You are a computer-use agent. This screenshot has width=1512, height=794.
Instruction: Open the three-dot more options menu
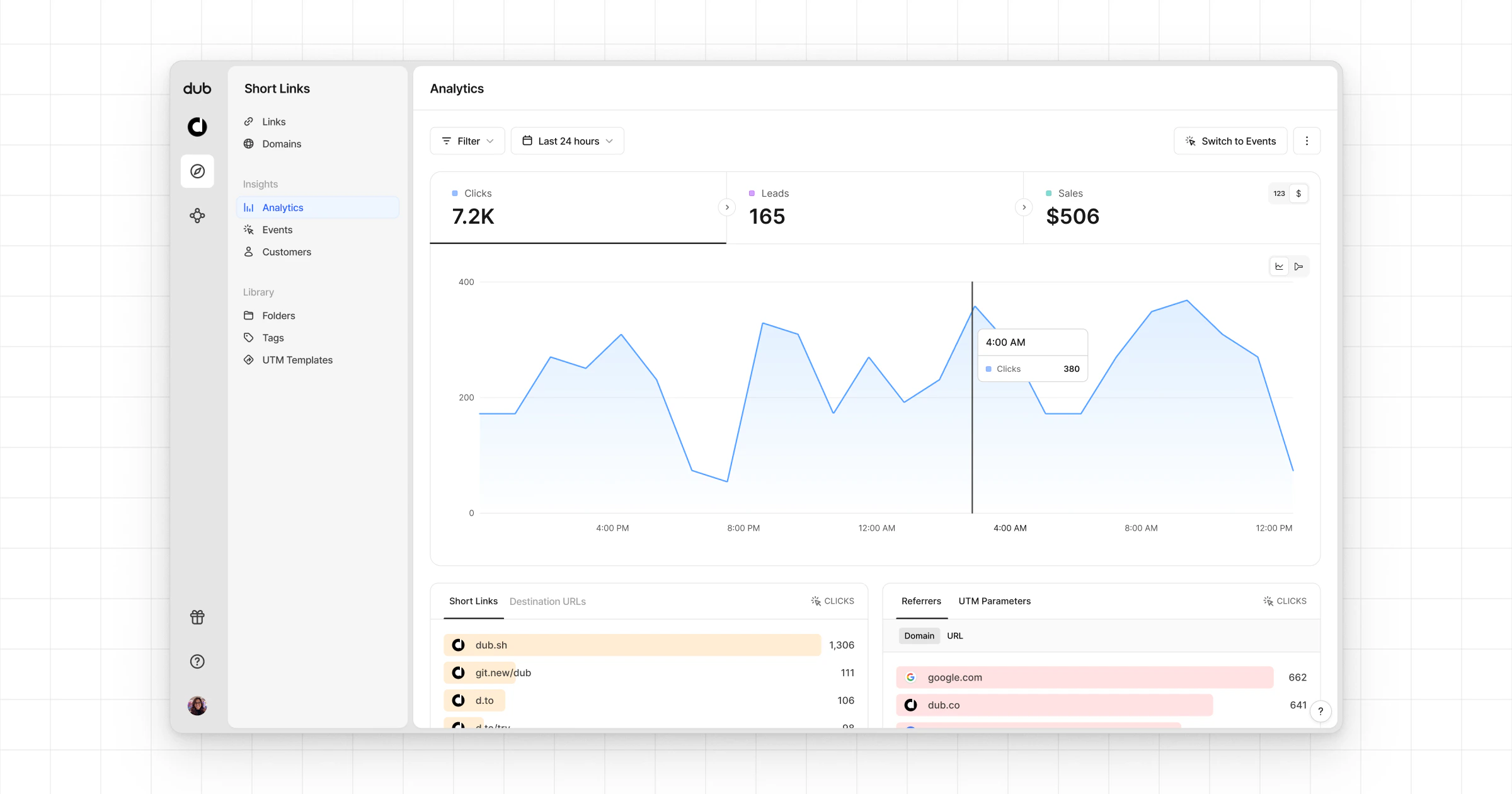[x=1307, y=141]
